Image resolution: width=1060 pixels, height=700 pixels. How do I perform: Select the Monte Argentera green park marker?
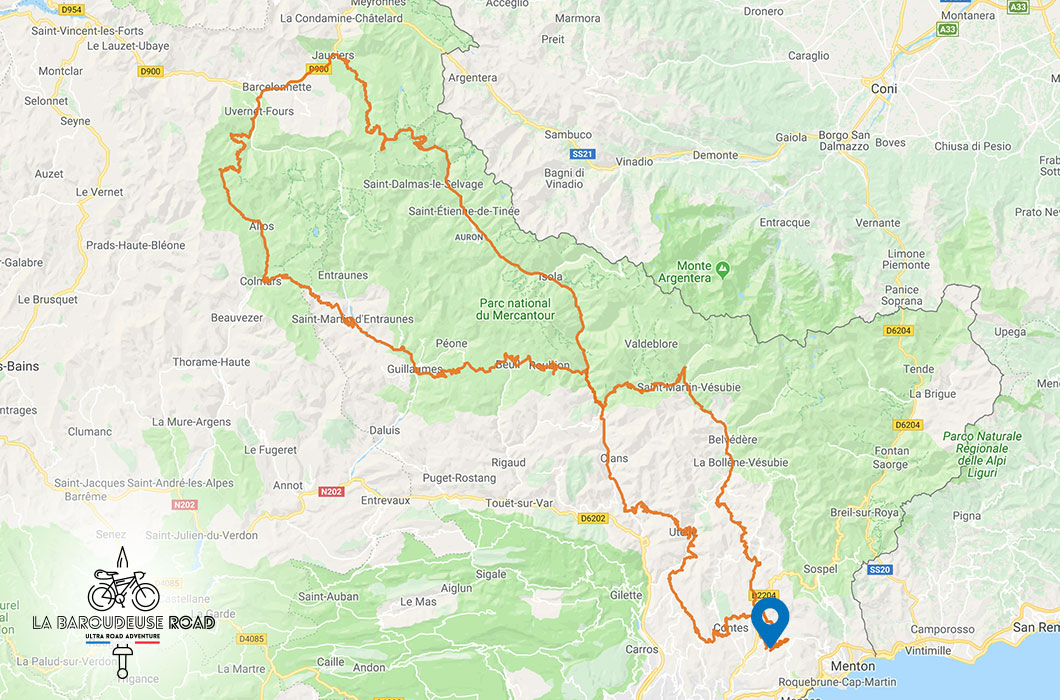tap(723, 270)
